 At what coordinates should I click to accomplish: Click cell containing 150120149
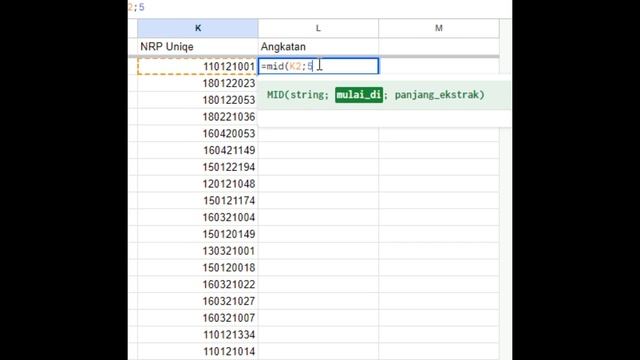[x=198, y=234]
